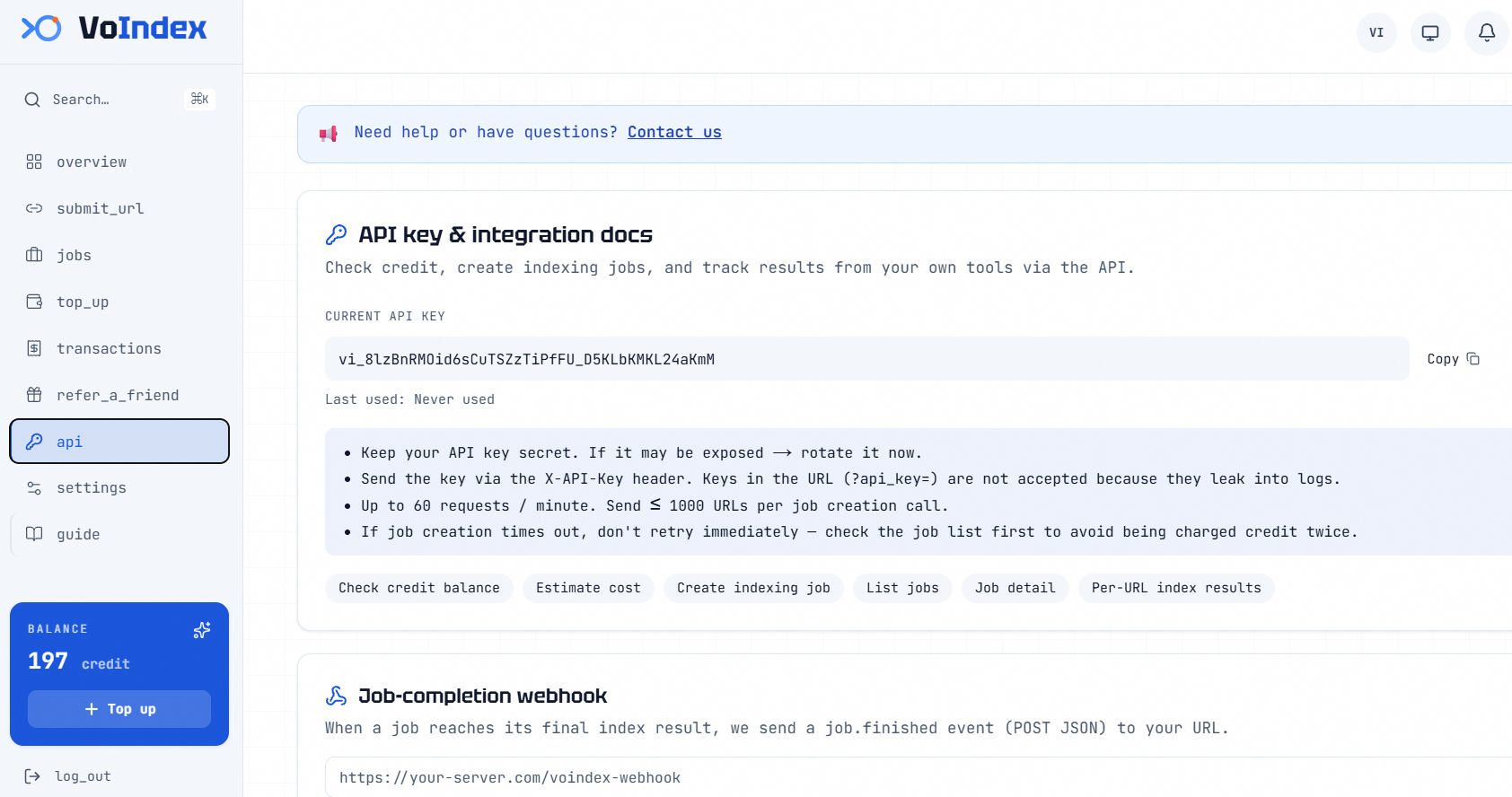Show Check credit balance docs

pos(419,588)
